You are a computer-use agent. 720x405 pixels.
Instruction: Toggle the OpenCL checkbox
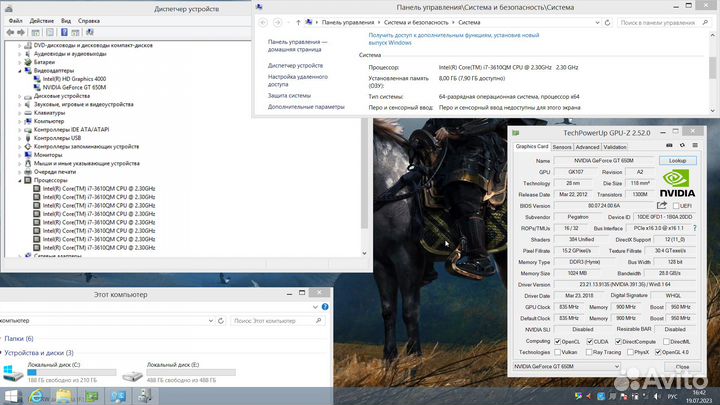[x=557, y=342]
